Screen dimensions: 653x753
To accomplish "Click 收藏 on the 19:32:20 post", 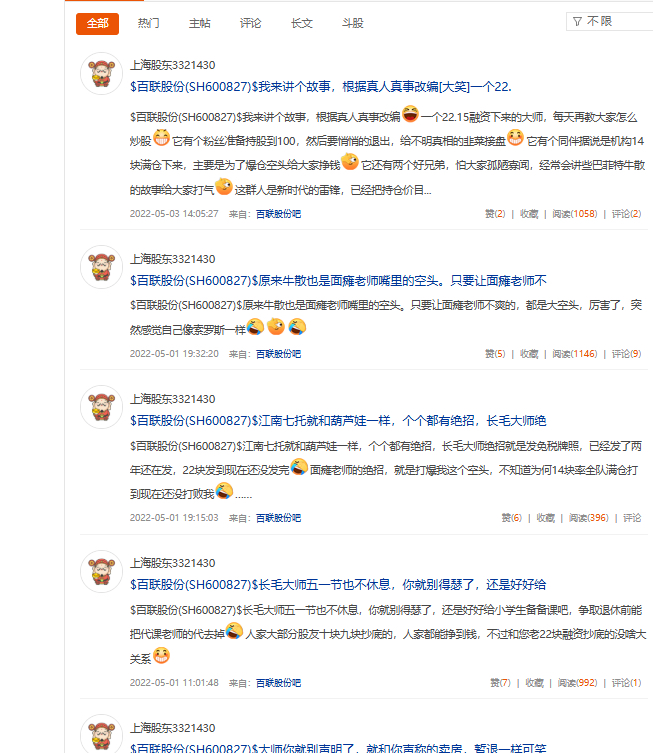I will [x=529, y=354].
